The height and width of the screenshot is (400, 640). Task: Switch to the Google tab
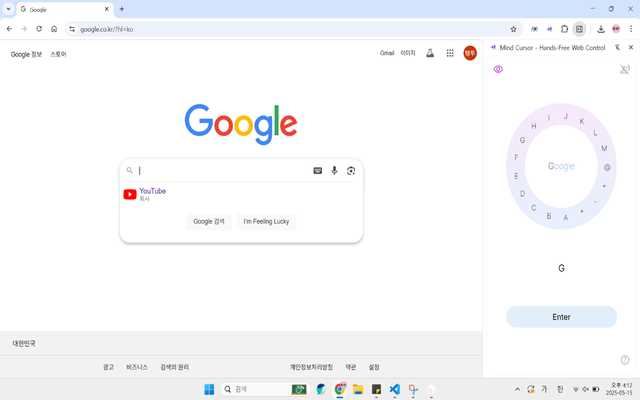pos(65,9)
